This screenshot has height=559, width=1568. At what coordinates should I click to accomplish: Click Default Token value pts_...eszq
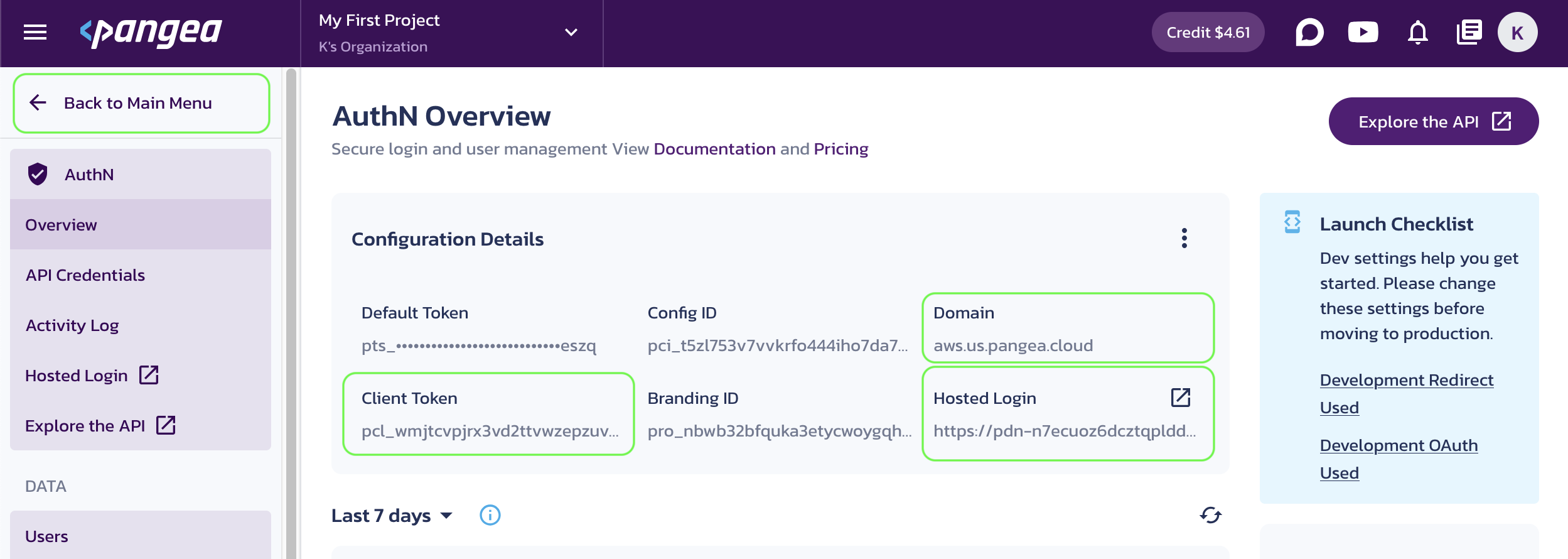click(x=478, y=345)
